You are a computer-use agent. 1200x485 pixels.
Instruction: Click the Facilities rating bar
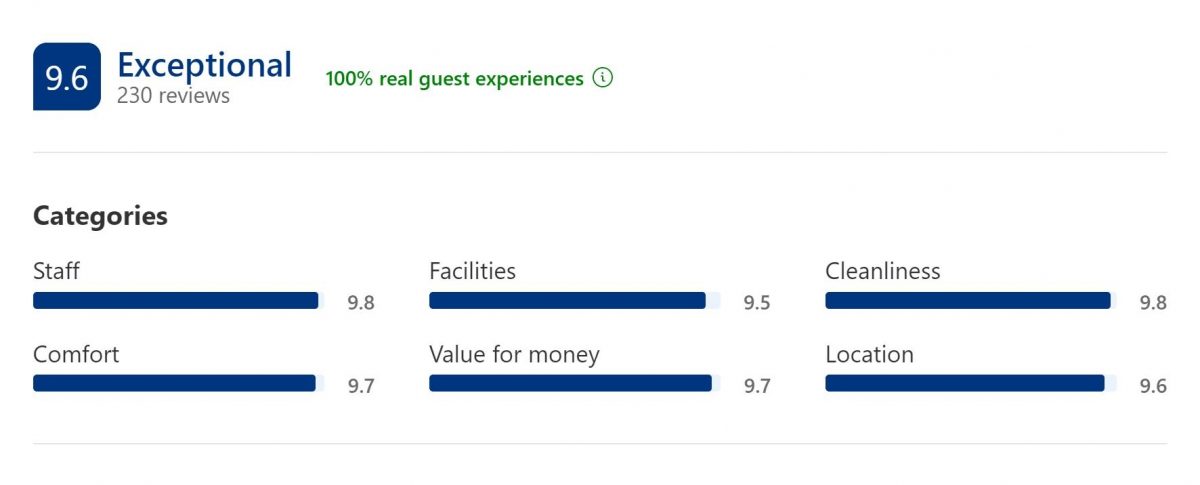(x=574, y=301)
